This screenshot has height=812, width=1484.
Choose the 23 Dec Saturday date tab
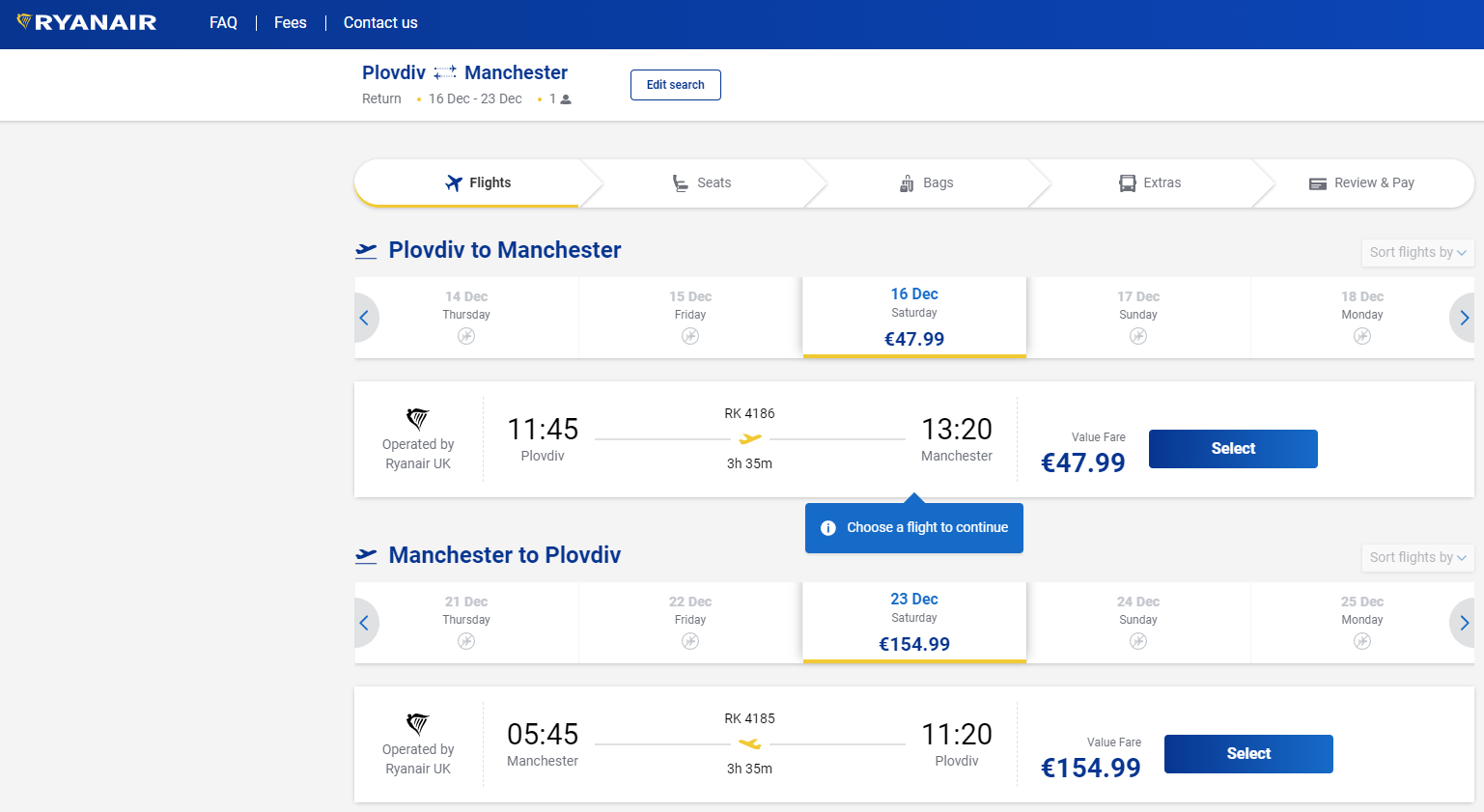(914, 623)
